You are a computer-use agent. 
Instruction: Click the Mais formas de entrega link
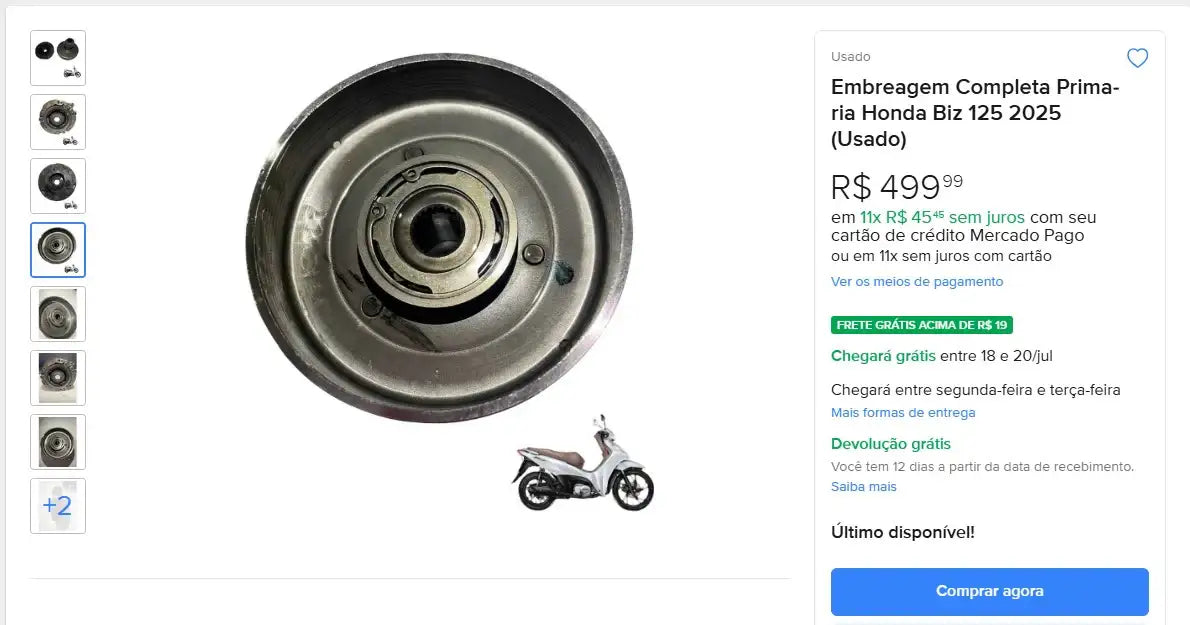coord(902,412)
